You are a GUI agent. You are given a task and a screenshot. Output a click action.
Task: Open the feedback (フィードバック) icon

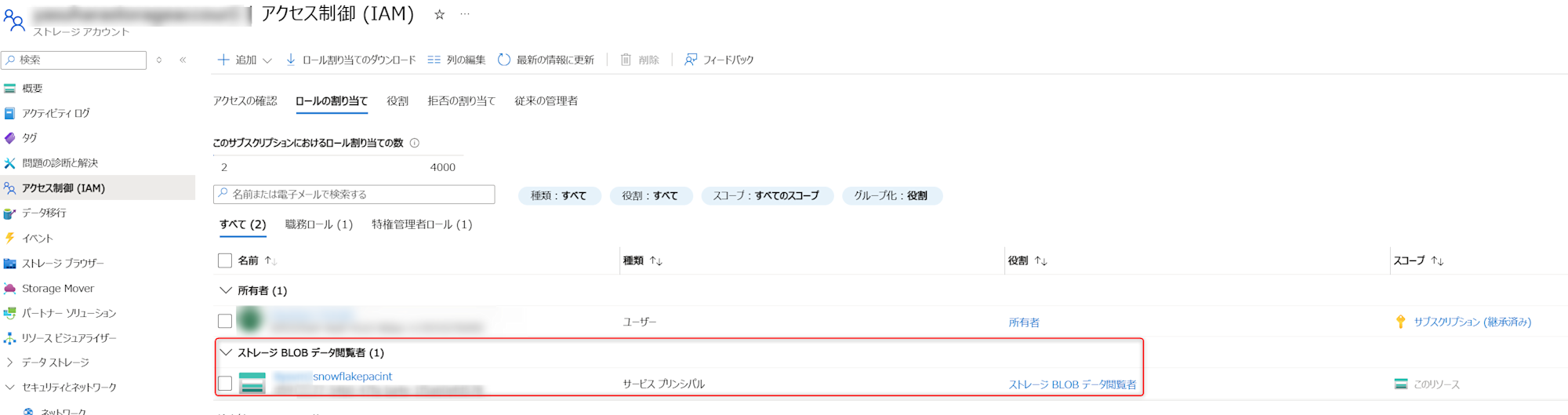pos(691,60)
